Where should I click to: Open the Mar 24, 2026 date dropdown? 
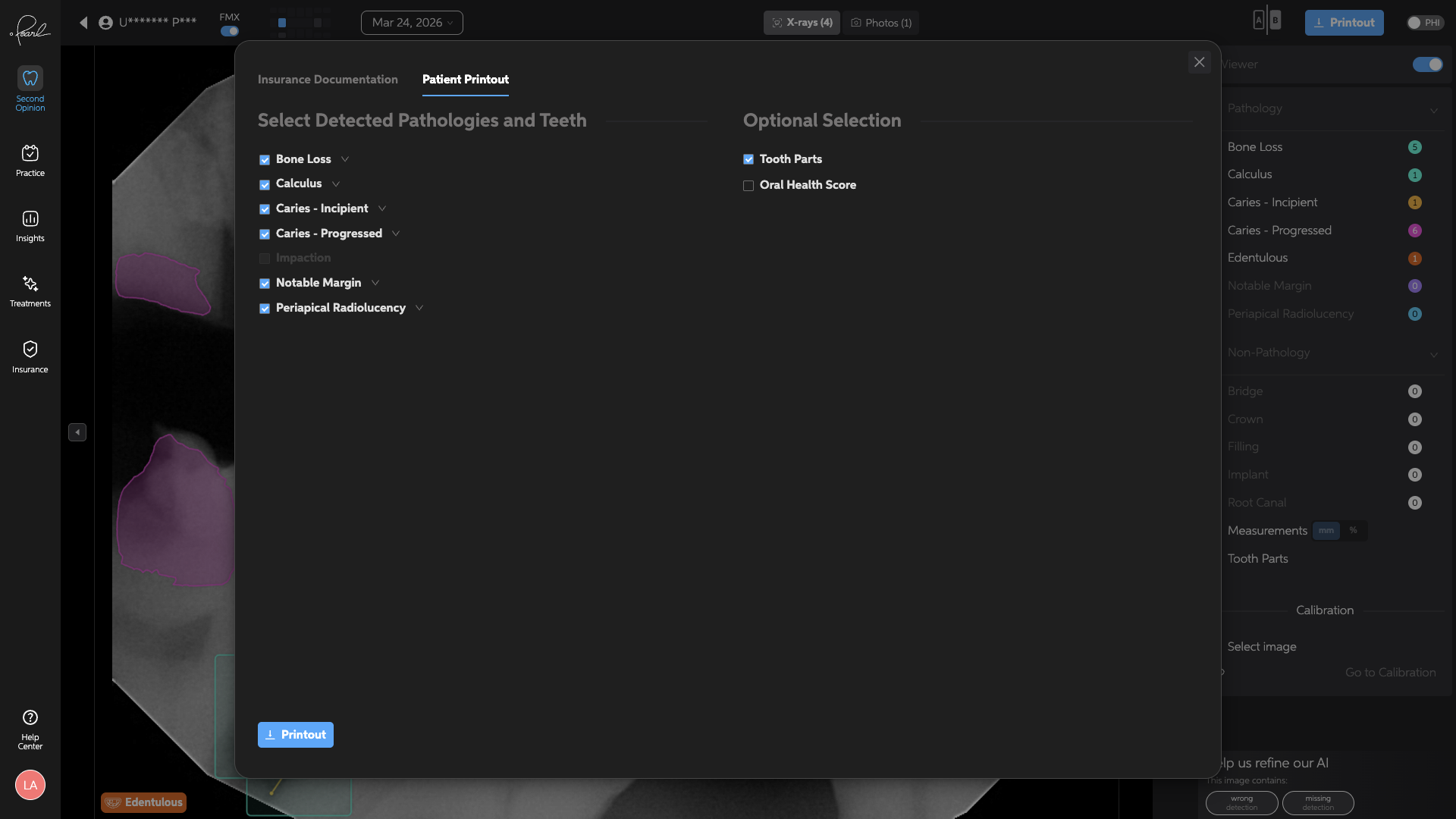412,23
